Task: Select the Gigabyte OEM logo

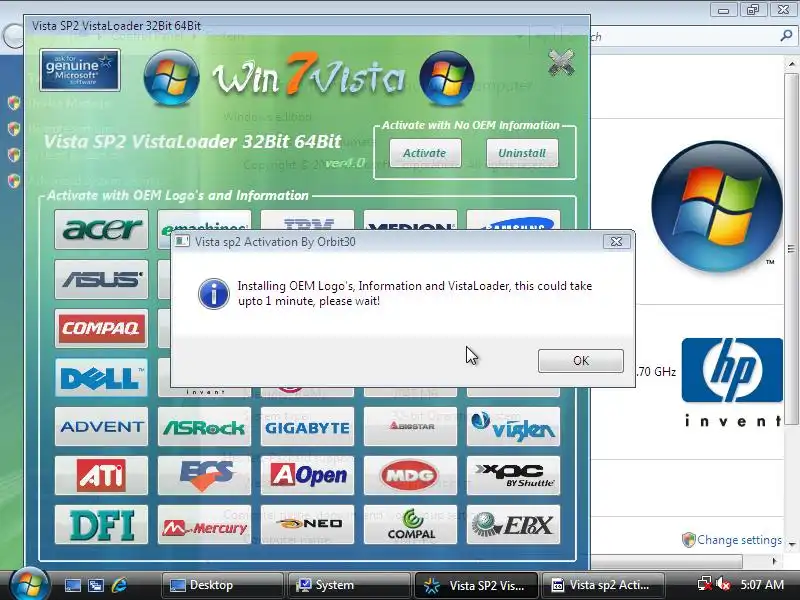Action: (307, 427)
